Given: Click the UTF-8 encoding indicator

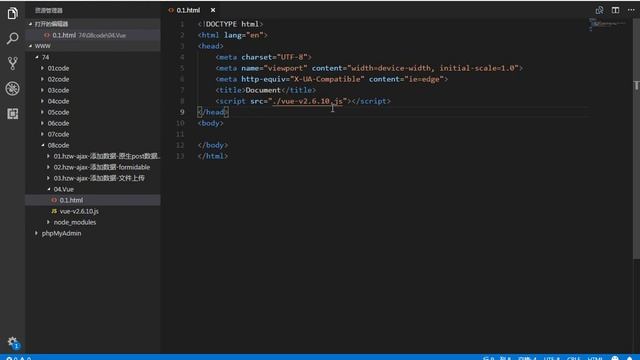Looking at the screenshot, I should 551,358.
